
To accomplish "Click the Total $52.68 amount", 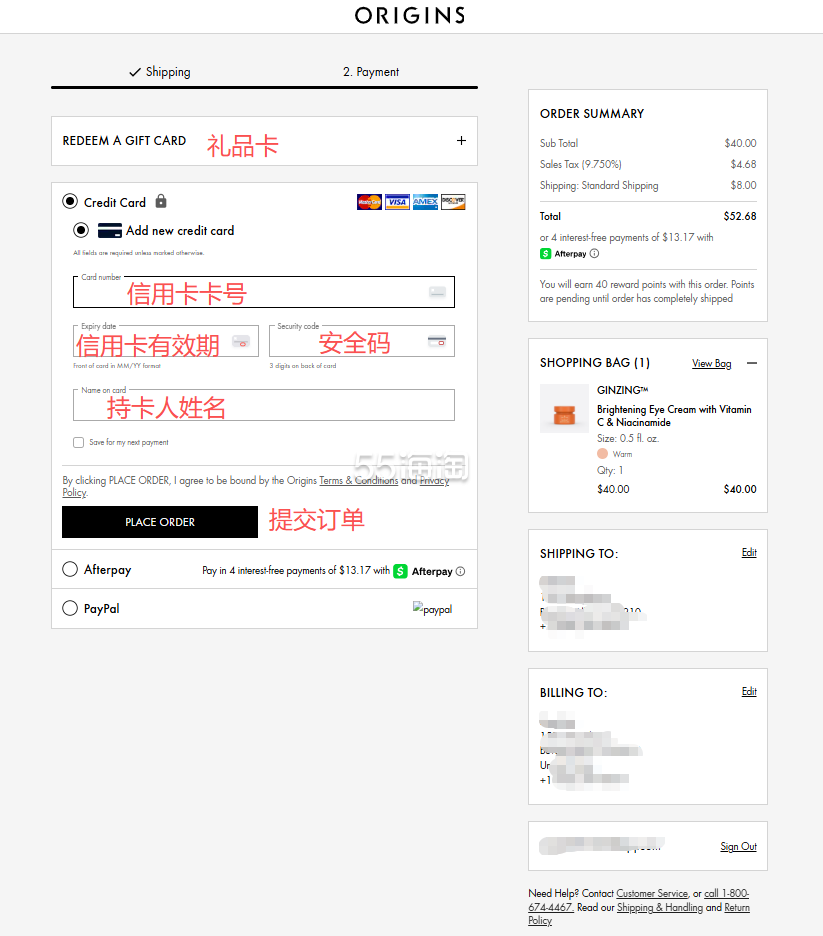I will click(x=740, y=216).
